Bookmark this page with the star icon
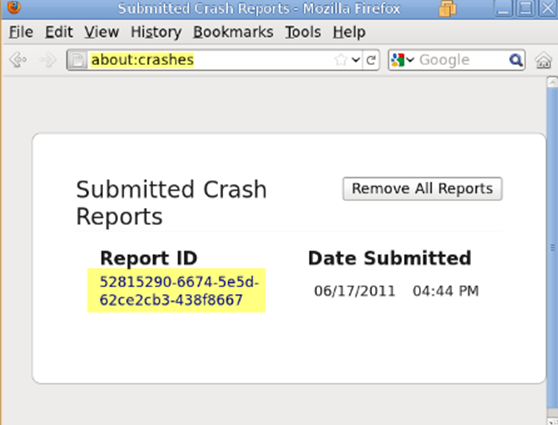Viewport: 558px width, 425px height. click(x=341, y=60)
